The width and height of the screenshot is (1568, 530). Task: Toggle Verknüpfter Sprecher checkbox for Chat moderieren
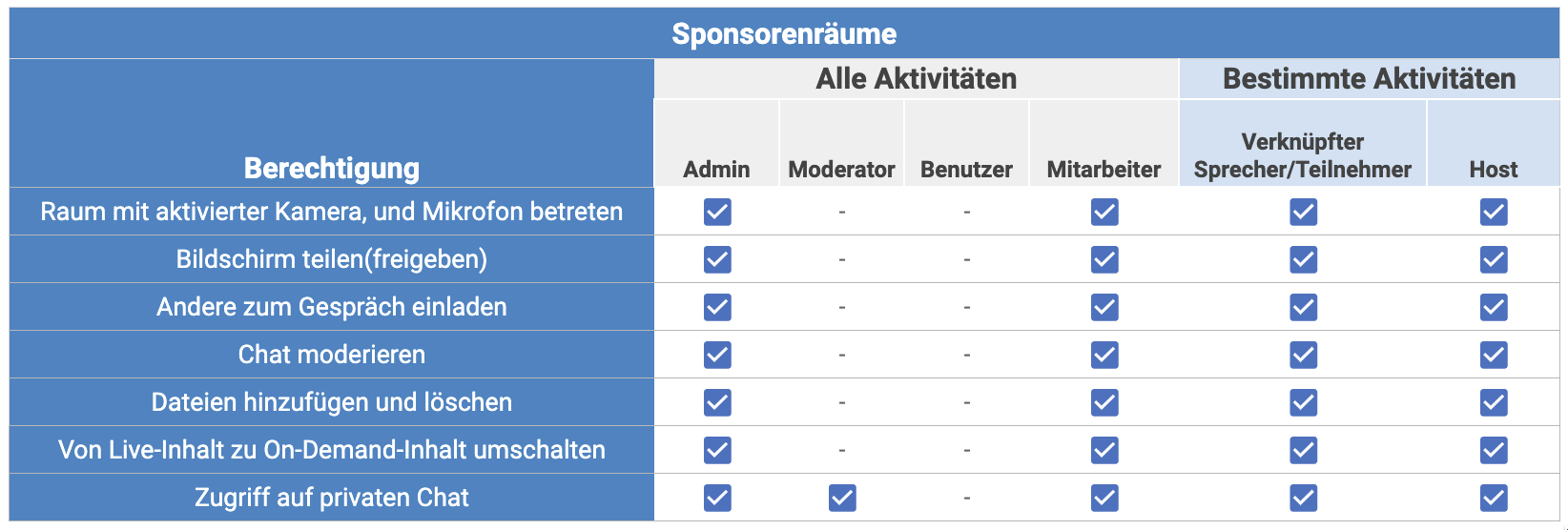[1303, 355]
